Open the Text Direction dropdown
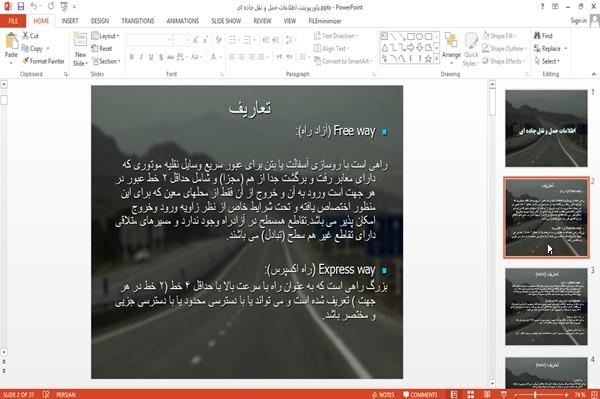The width and height of the screenshot is (600, 399). pos(336,36)
